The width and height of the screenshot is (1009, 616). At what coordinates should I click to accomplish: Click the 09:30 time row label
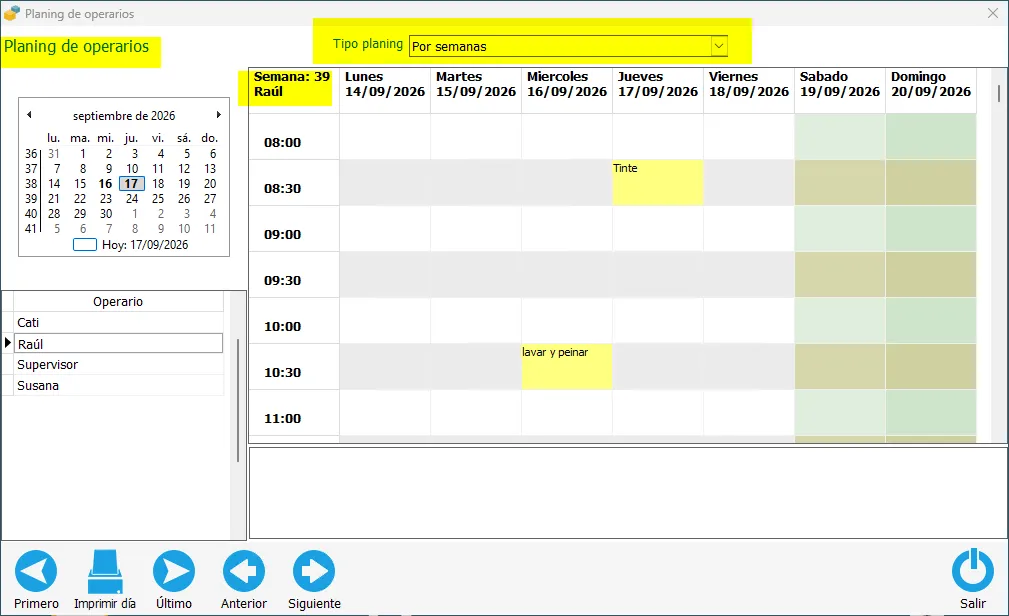pos(282,280)
